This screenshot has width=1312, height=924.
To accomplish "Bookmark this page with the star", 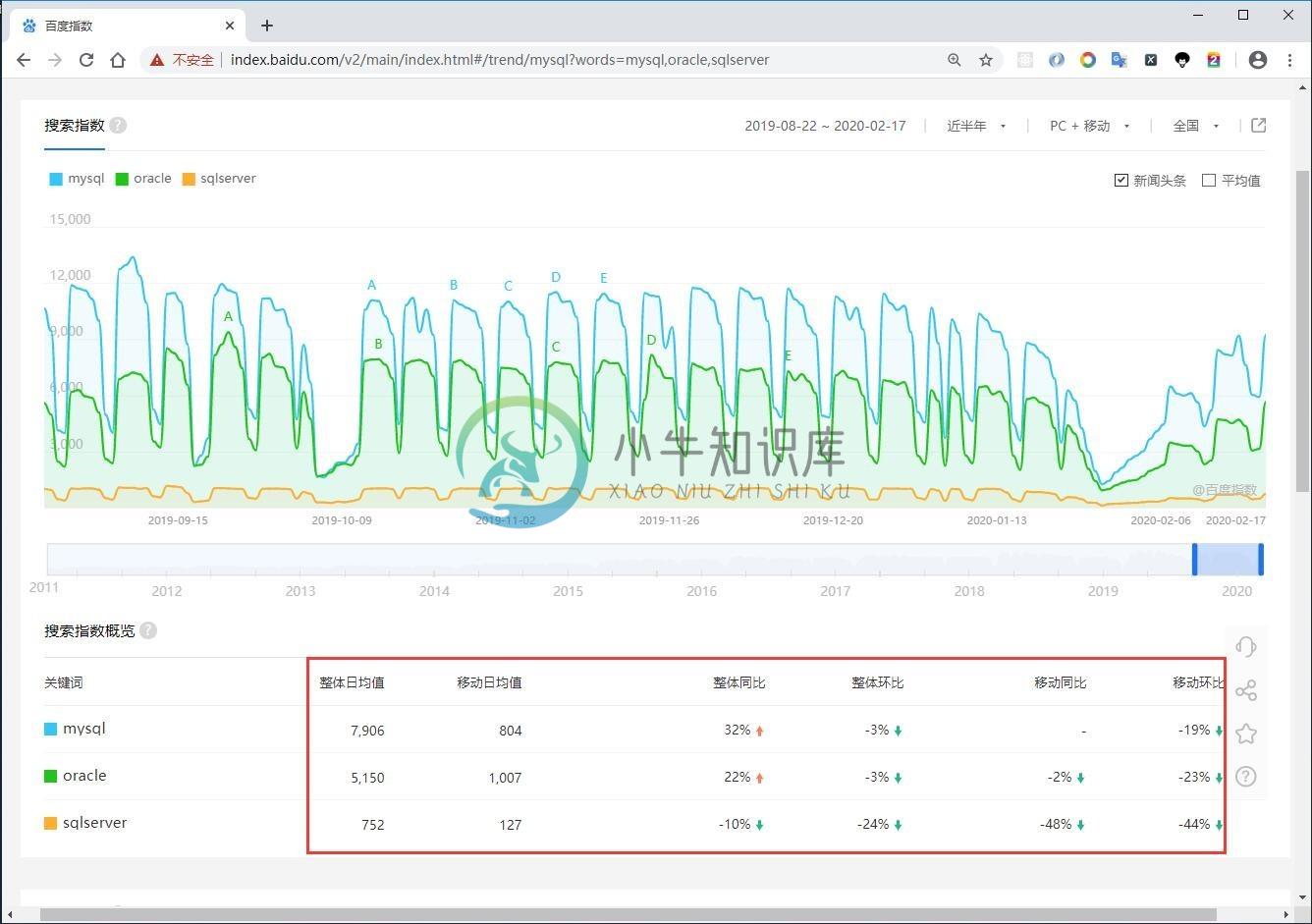I will point(985,60).
